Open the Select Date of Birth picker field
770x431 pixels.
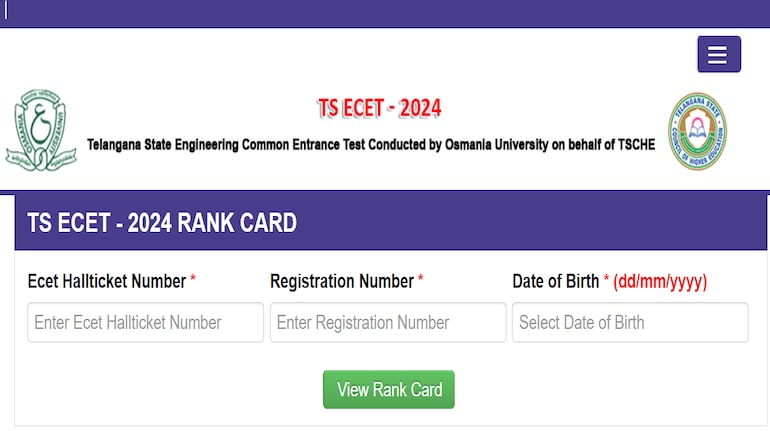point(630,323)
